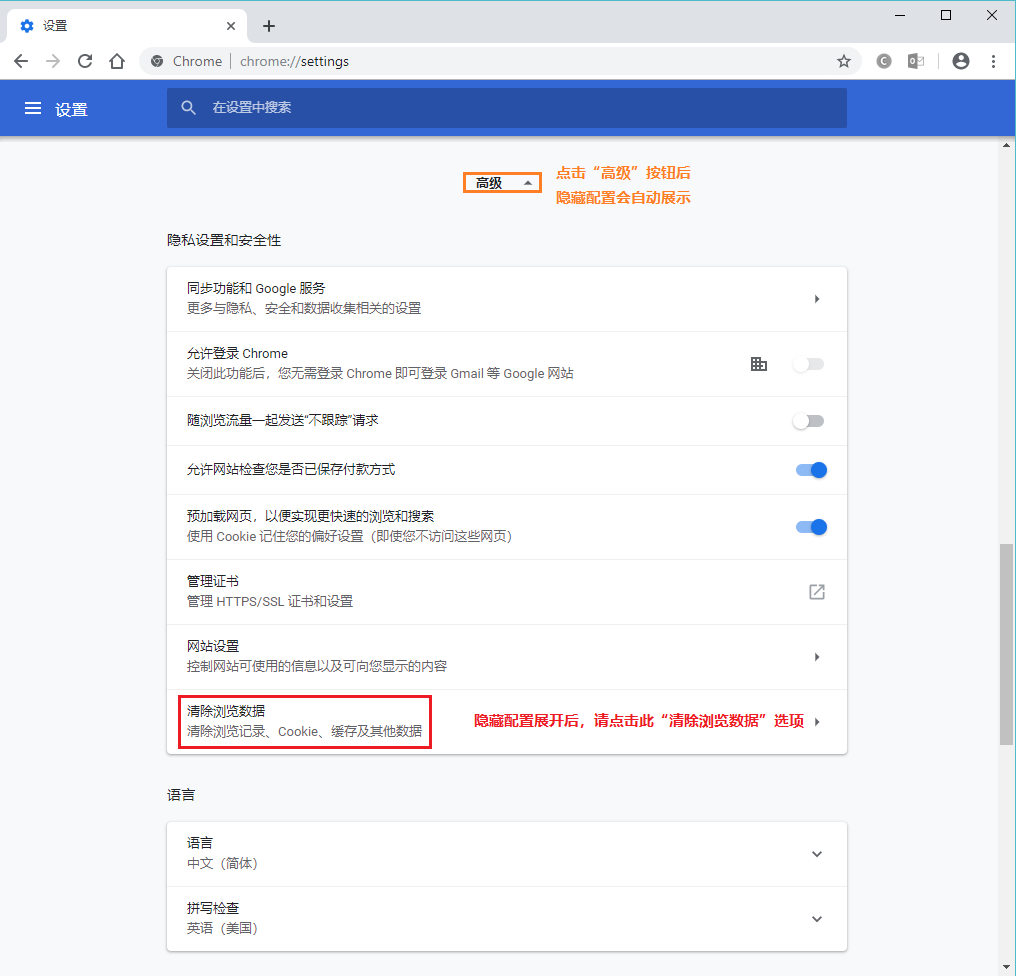The width and height of the screenshot is (1016, 976).
Task: Expand the 语言 中文（简体） chevron
Action: [816, 854]
